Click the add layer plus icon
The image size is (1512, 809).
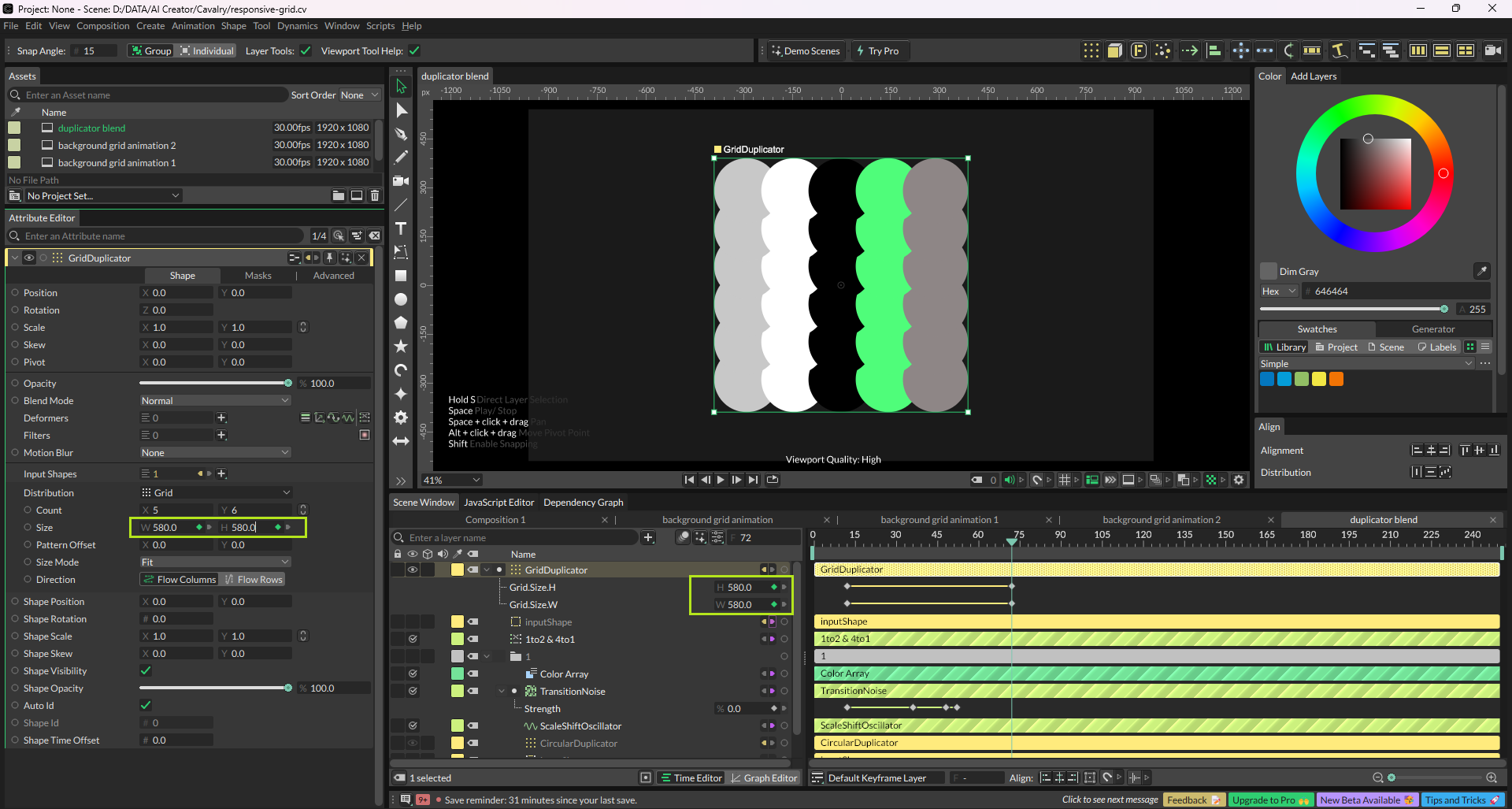(648, 538)
